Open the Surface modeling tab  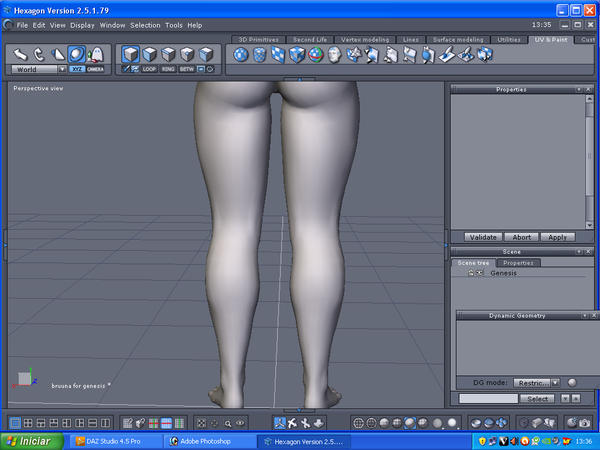click(x=458, y=39)
